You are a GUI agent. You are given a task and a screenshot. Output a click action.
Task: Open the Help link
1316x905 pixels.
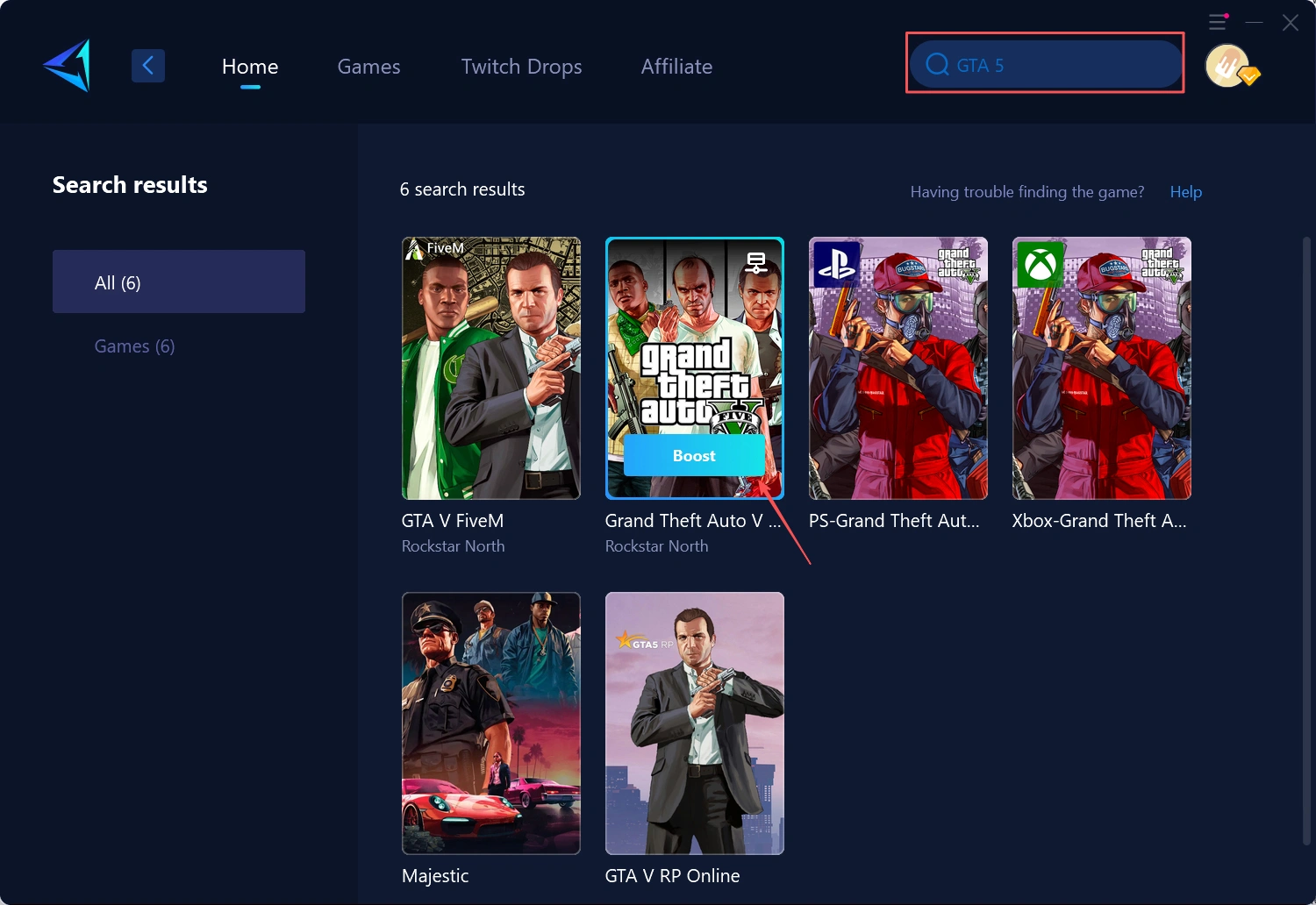click(1185, 192)
